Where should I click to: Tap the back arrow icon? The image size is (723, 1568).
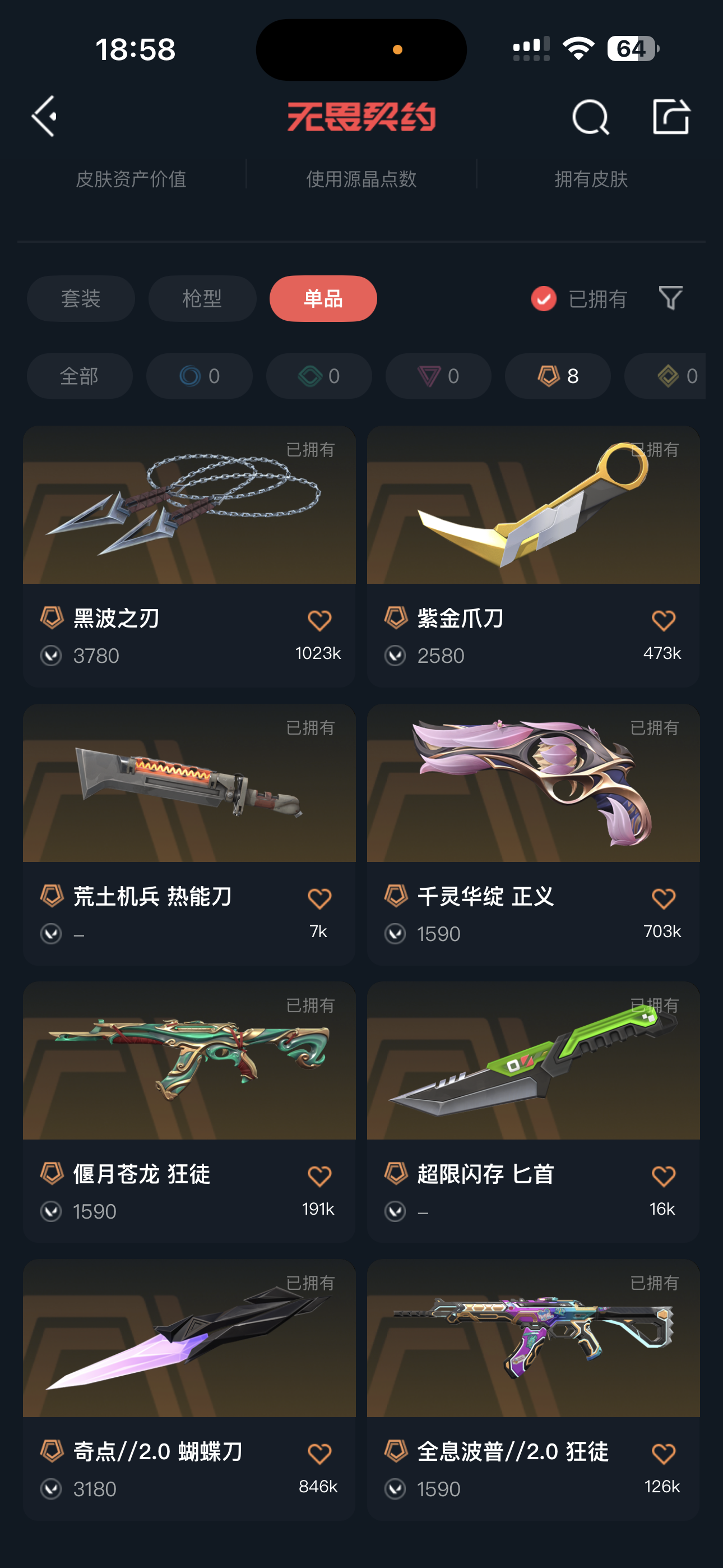click(44, 116)
